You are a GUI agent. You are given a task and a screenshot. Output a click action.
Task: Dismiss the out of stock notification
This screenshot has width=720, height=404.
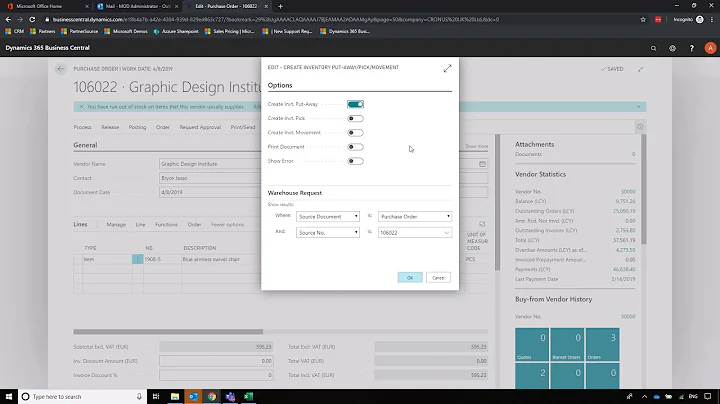tap(81, 107)
